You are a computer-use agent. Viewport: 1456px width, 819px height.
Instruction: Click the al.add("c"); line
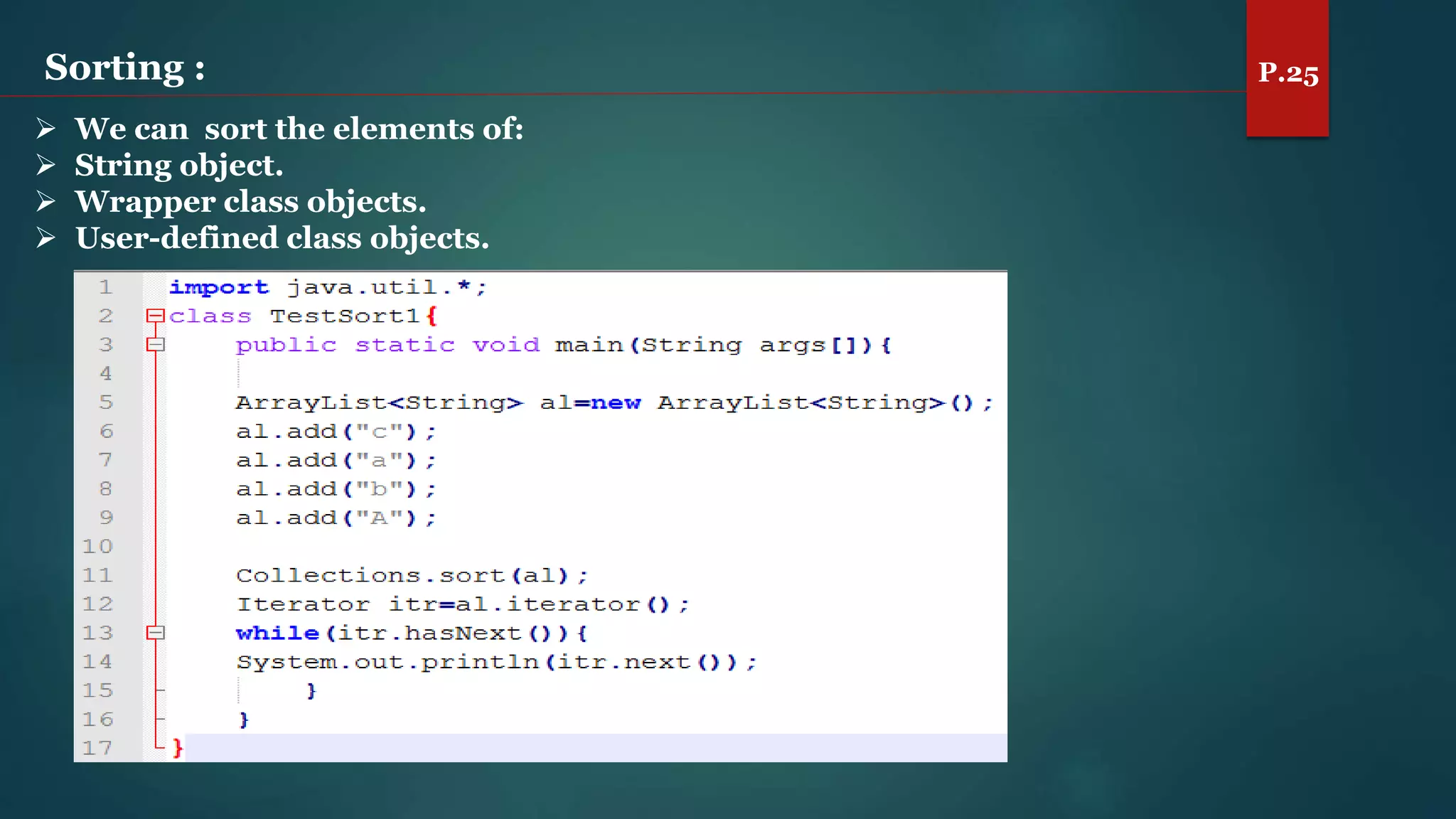pos(336,432)
